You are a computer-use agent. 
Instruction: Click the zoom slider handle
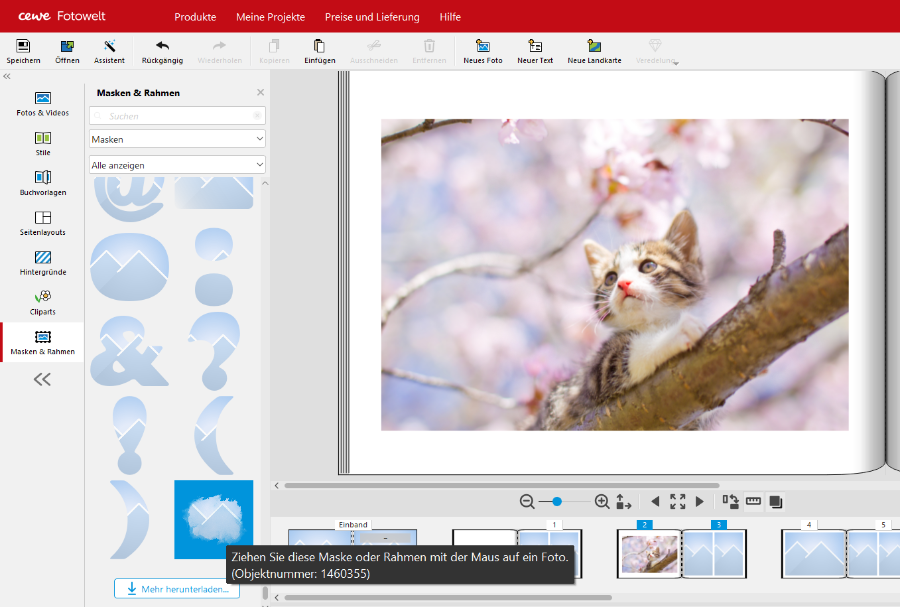[557, 502]
